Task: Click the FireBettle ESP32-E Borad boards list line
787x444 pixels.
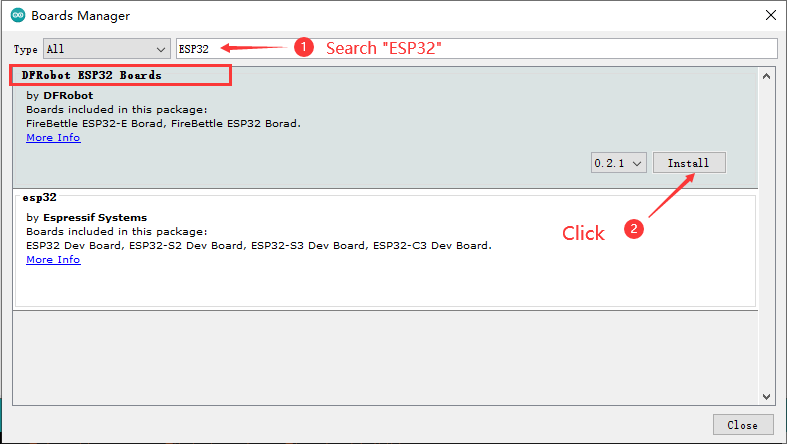Action: [164, 123]
